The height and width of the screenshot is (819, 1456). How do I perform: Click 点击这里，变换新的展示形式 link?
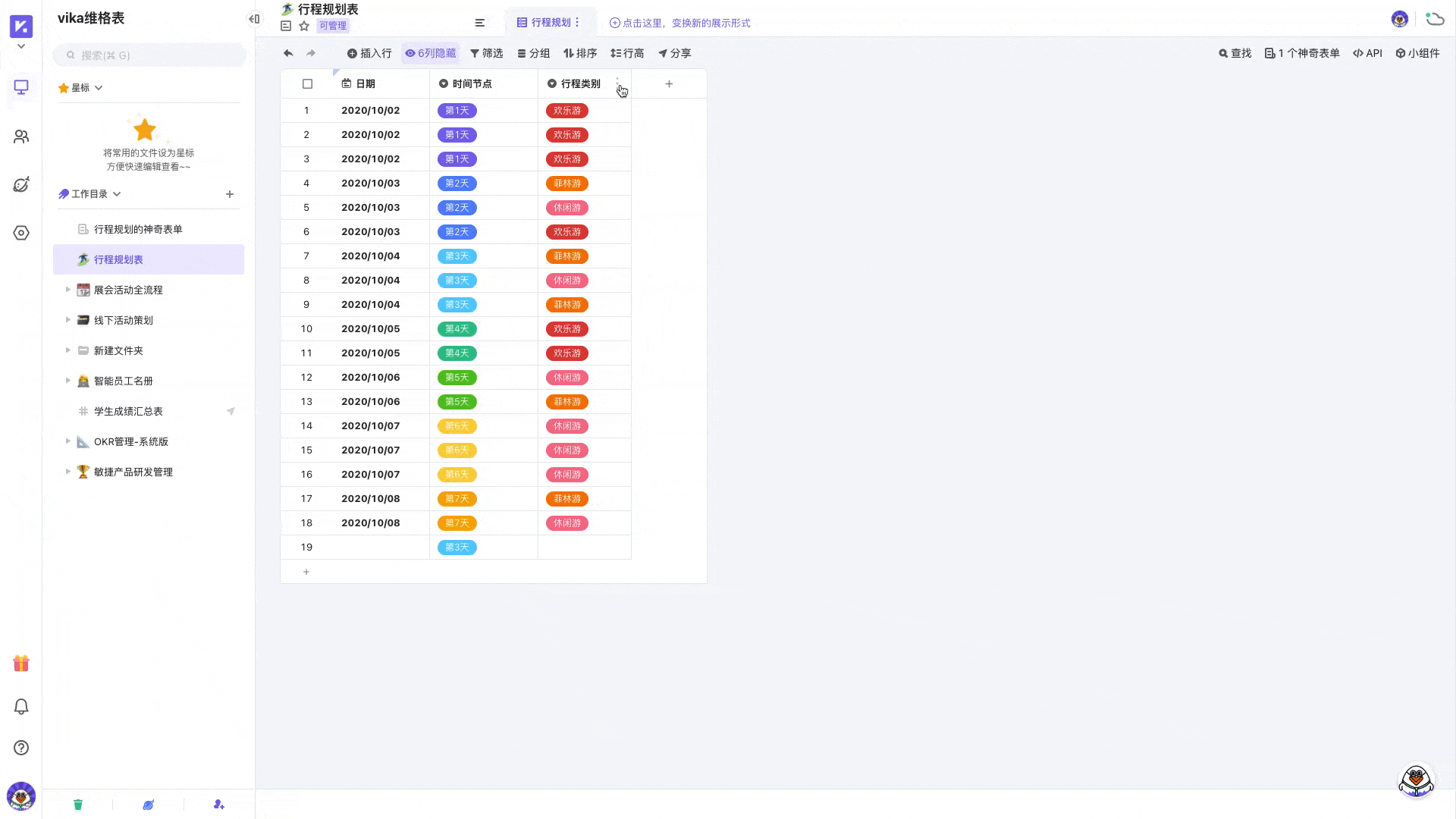681,23
